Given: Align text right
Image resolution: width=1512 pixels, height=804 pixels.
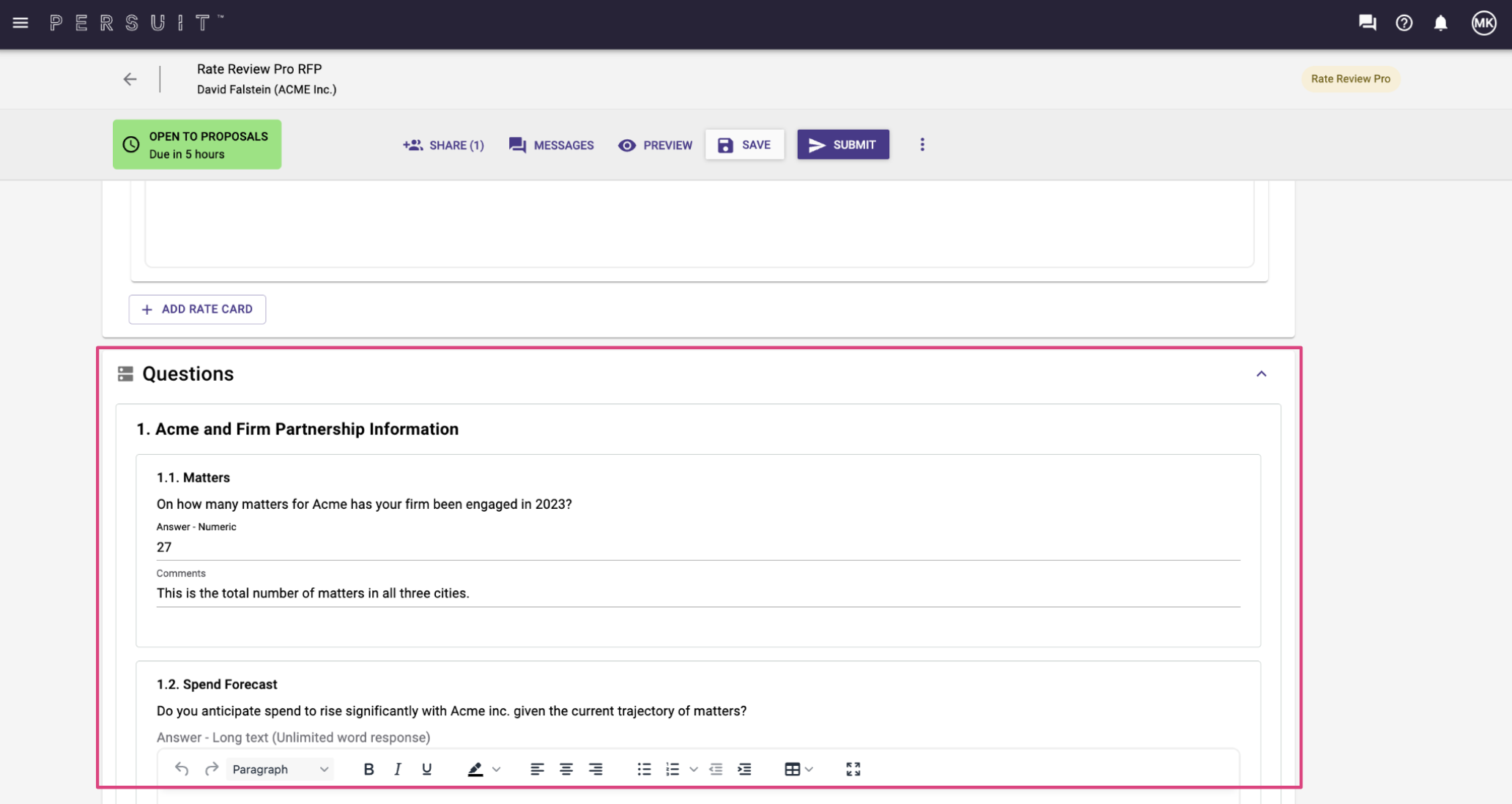Looking at the screenshot, I should 596,769.
